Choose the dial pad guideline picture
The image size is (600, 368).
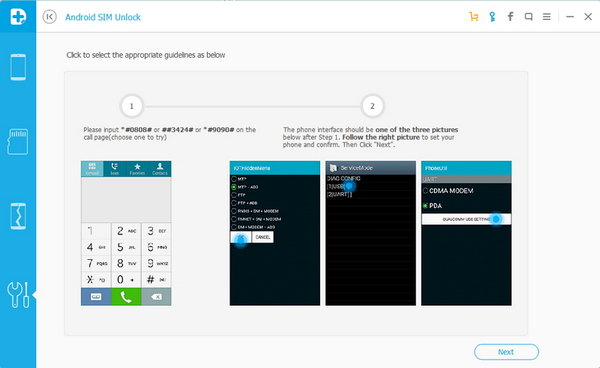126,233
